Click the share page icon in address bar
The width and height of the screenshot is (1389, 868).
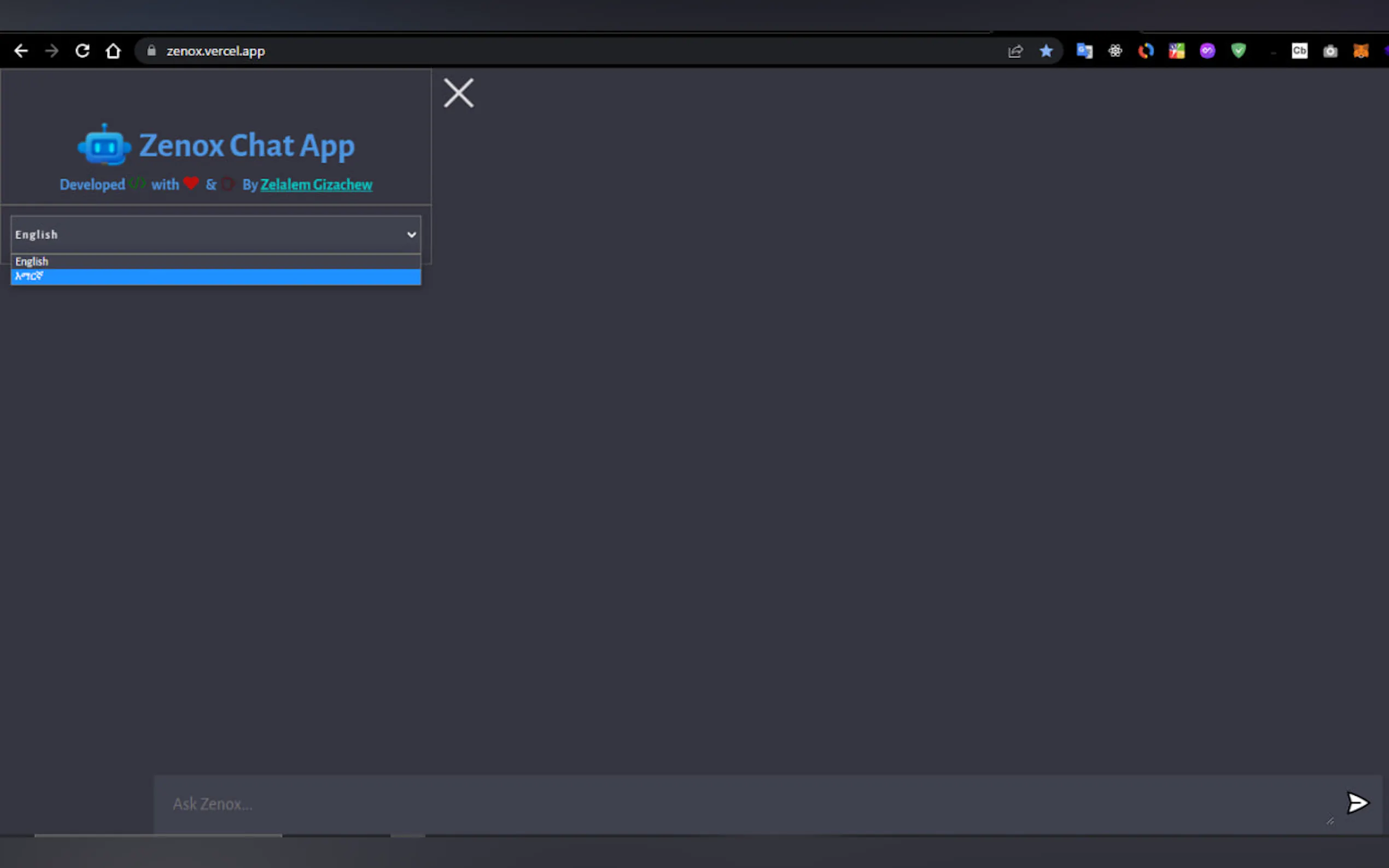pyautogui.click(x=1015, y=51)
